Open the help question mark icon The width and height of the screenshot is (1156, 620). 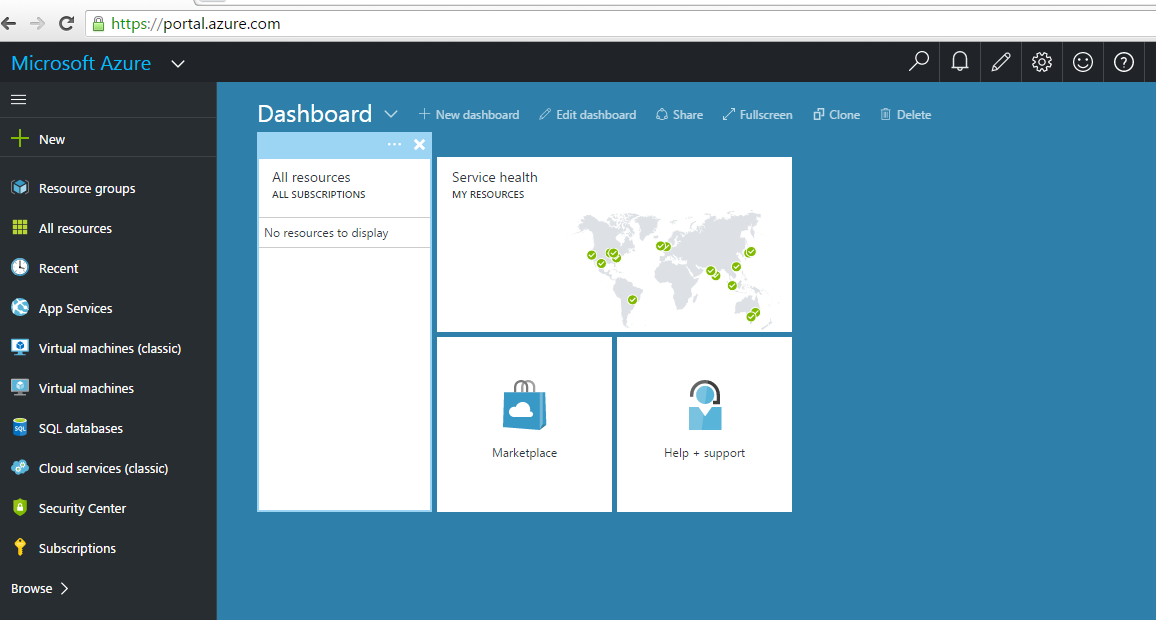click(x=1124, y=62)
